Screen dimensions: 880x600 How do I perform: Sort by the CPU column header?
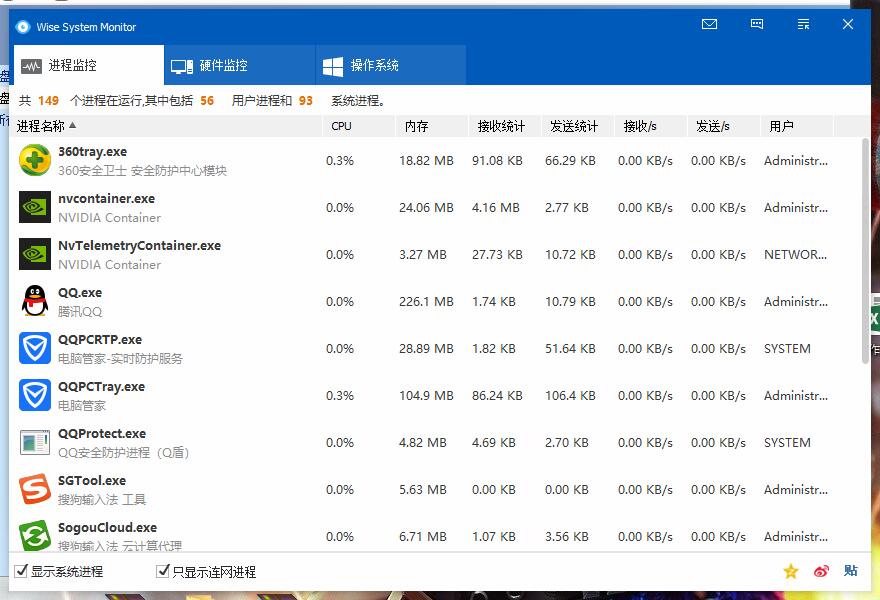(342, 126)
